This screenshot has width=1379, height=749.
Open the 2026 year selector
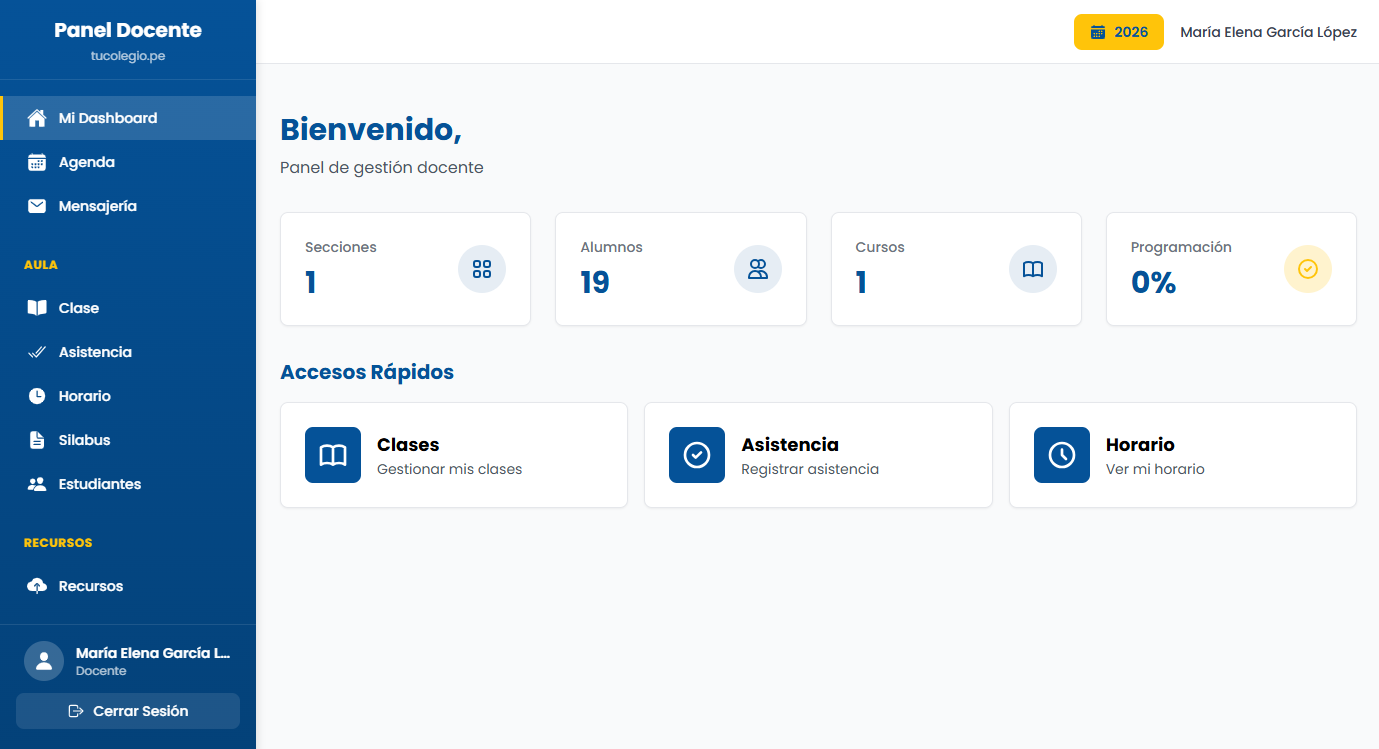click(1118, 31)
